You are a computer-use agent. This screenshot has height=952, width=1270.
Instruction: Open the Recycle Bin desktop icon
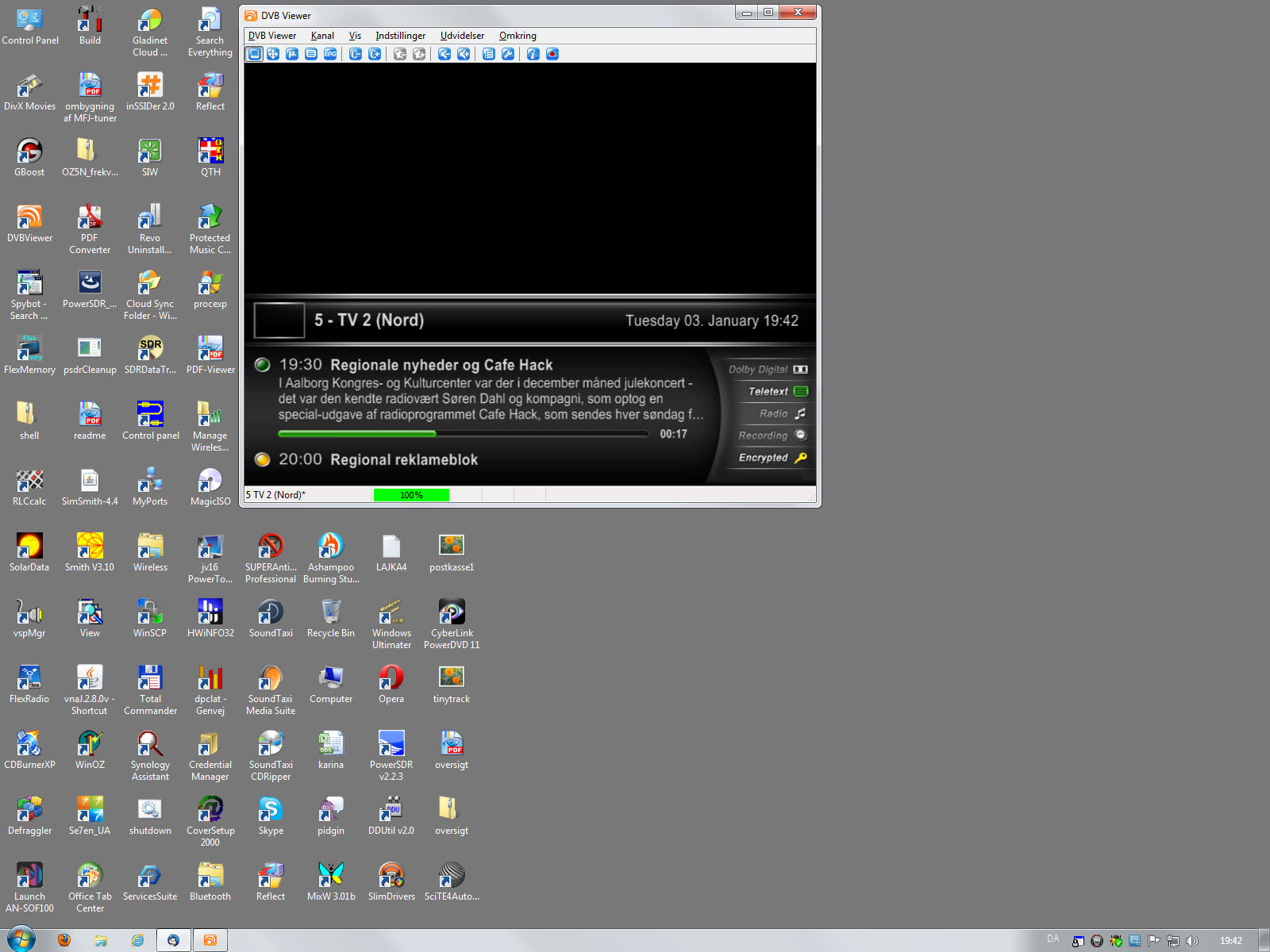[331, 619]
